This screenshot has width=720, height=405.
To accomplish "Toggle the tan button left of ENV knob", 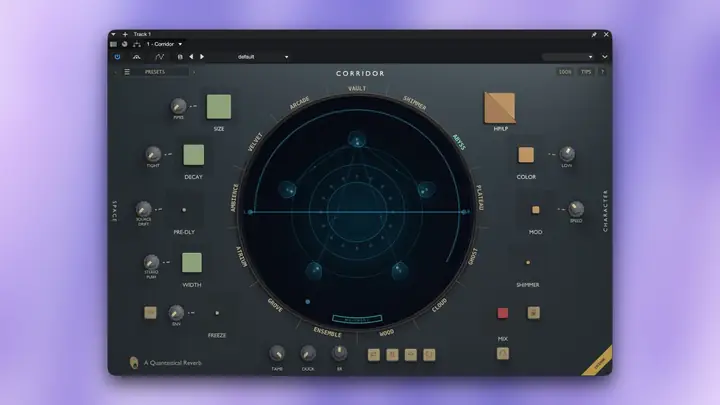I will [x=150, y=313].
